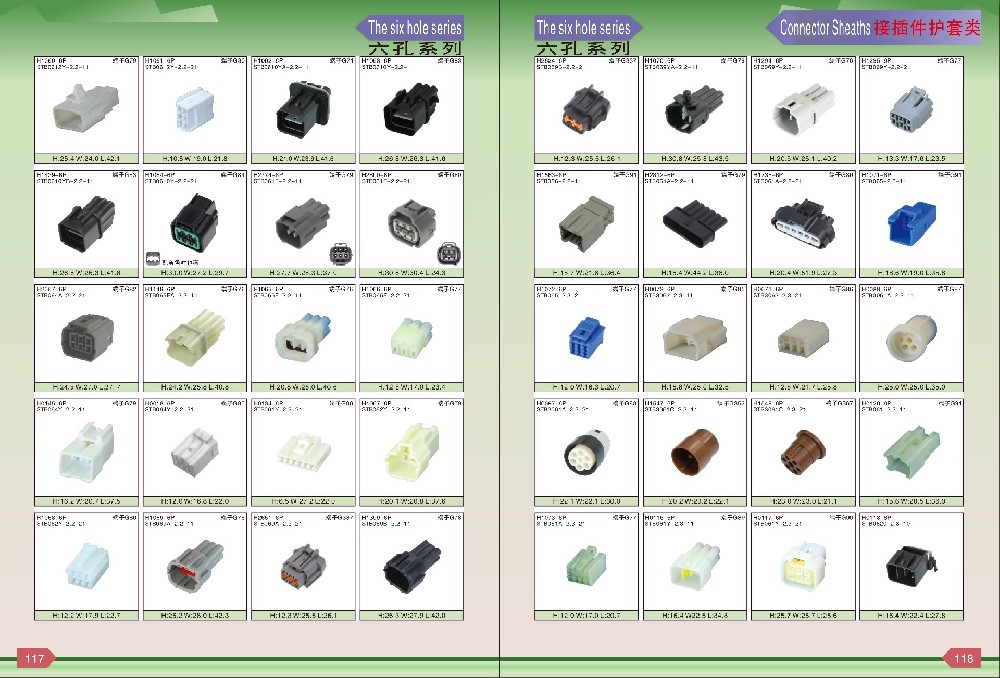
Task: Click page number 118
Action: click(963, 658)
